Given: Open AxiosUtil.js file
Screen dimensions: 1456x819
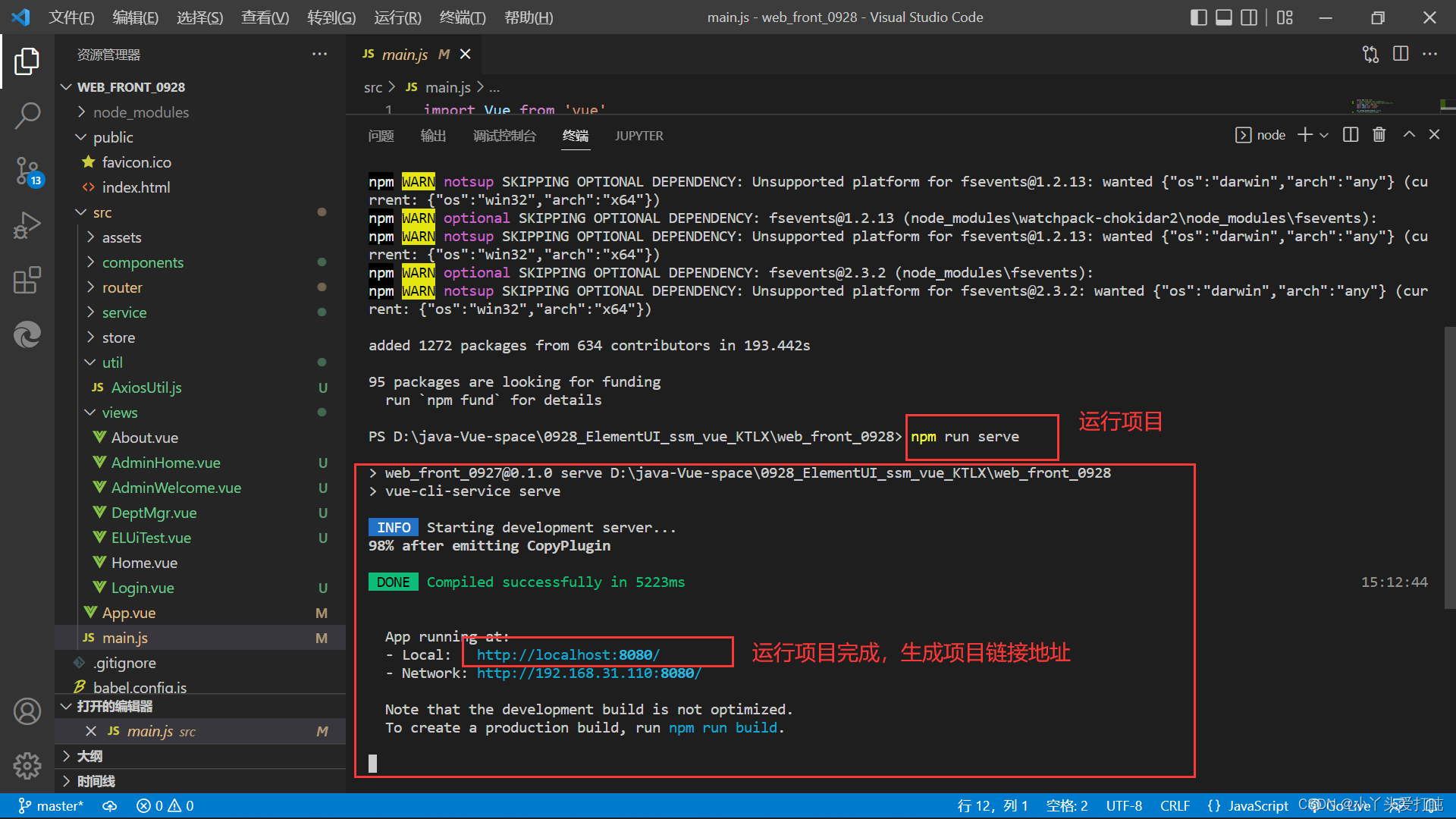Looking at the screenshot, I should pyautogui.click(x=200, y=388).
